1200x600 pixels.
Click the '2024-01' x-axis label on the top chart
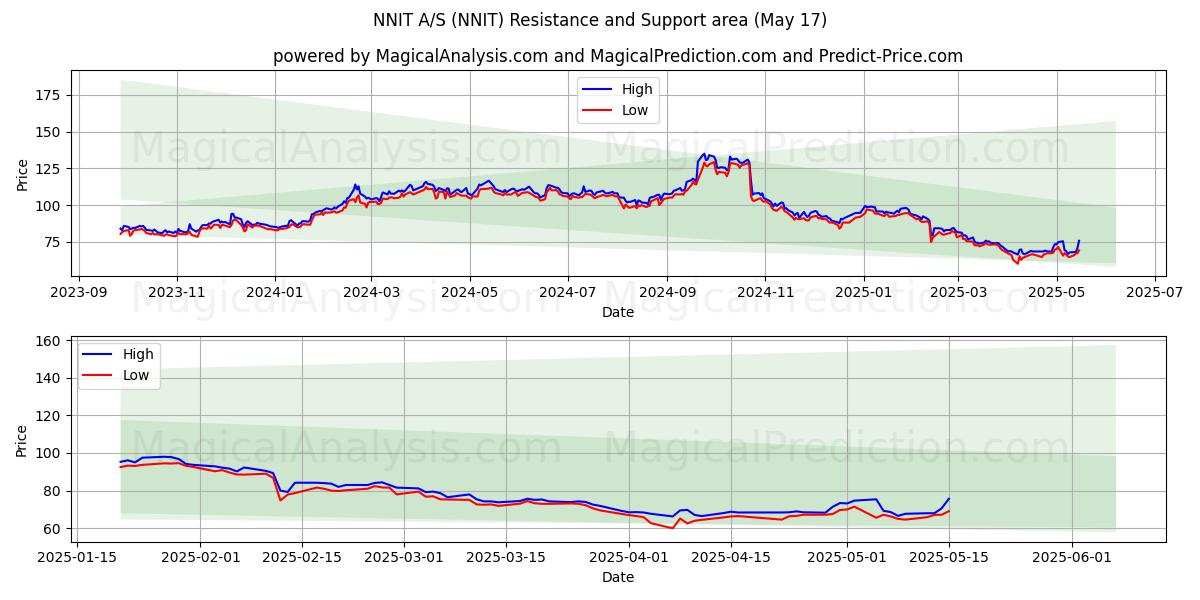click(x=275, y=293)
